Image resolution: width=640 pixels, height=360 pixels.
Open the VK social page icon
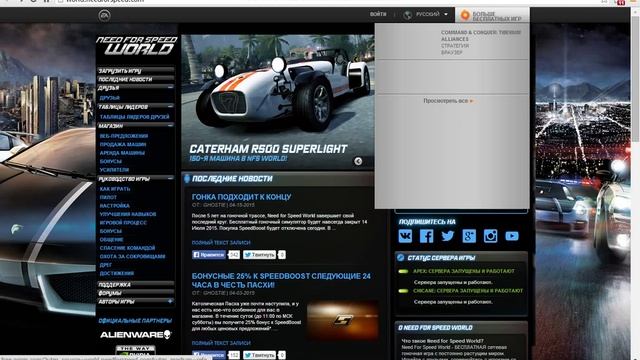[405, 236]
